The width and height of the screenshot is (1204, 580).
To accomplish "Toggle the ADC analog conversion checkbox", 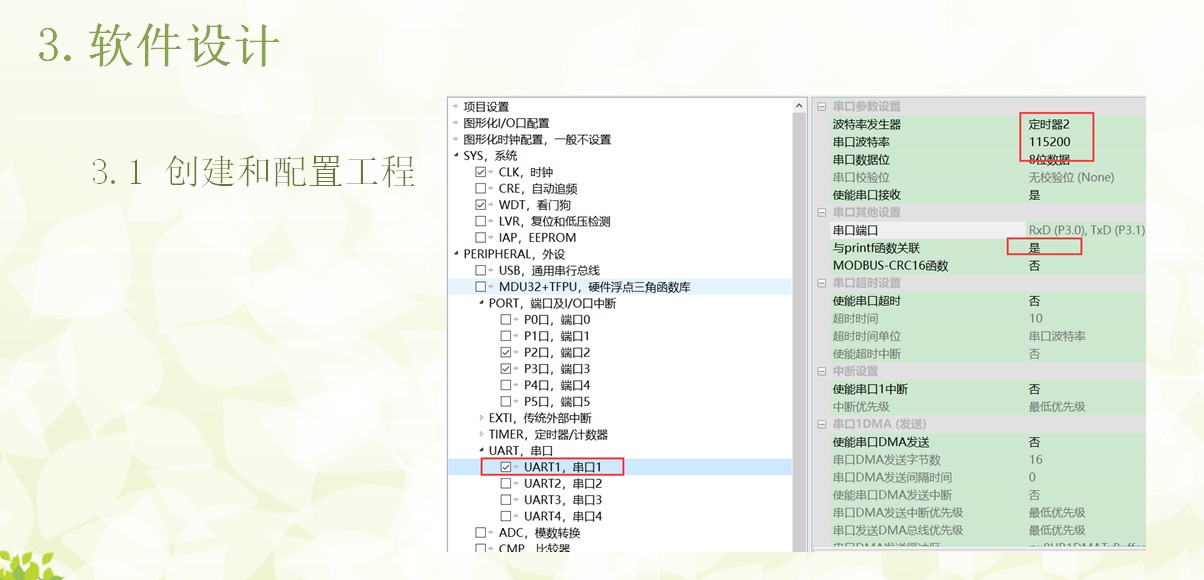I will (481, 533).
